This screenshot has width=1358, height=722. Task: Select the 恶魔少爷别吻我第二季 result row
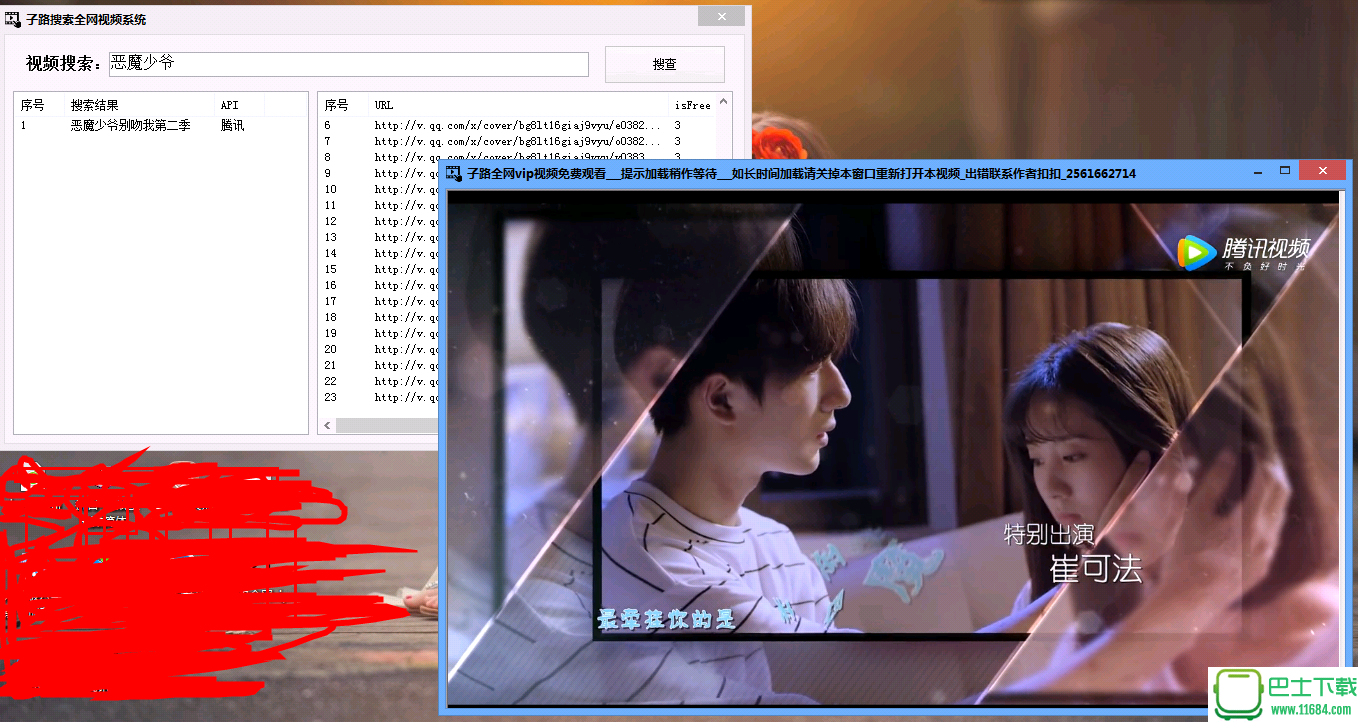point(160,125)
